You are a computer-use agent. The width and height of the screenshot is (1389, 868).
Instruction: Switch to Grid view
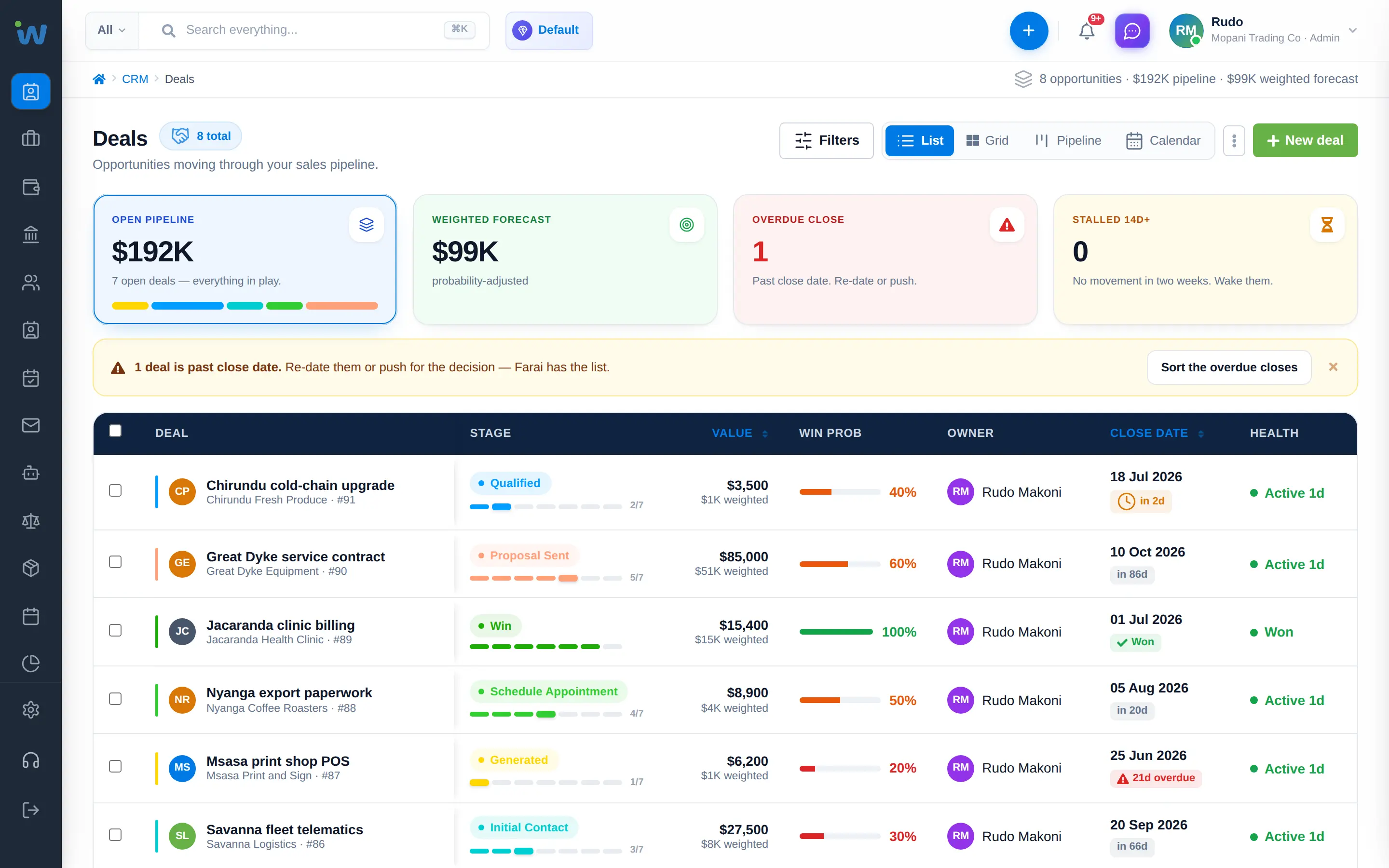987,141
